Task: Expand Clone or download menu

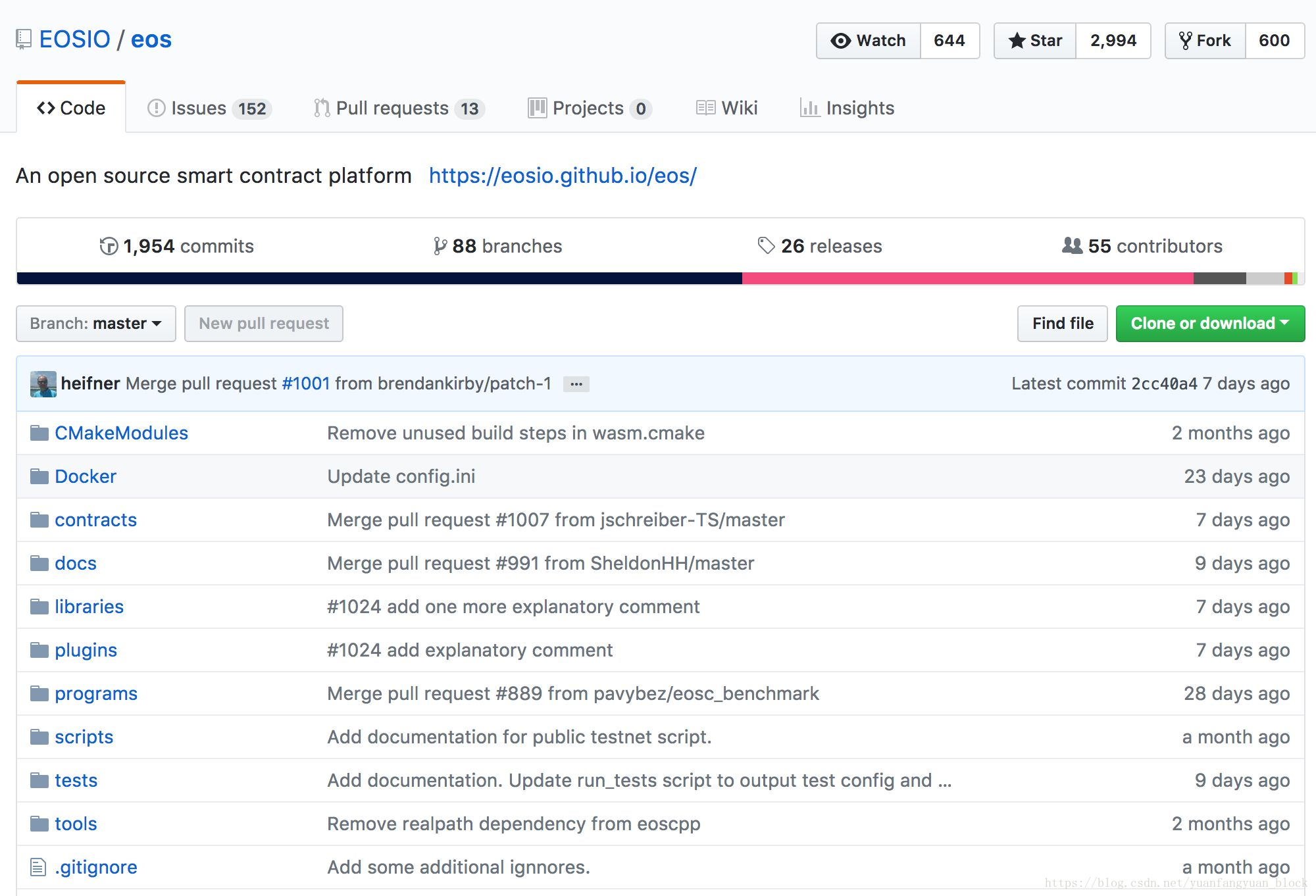Action: coord(1210,324)
